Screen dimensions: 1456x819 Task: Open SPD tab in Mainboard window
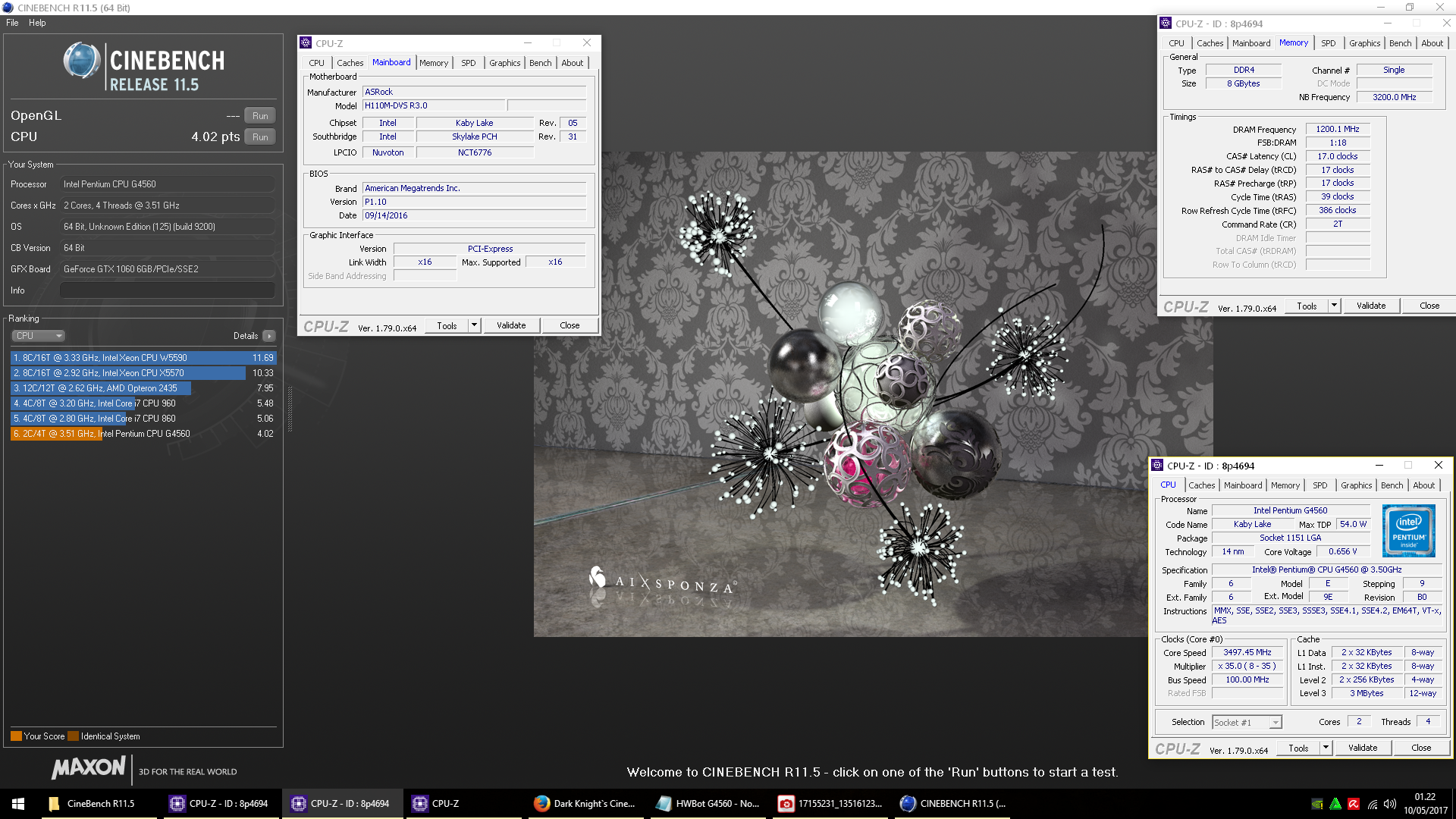(469, 63)
